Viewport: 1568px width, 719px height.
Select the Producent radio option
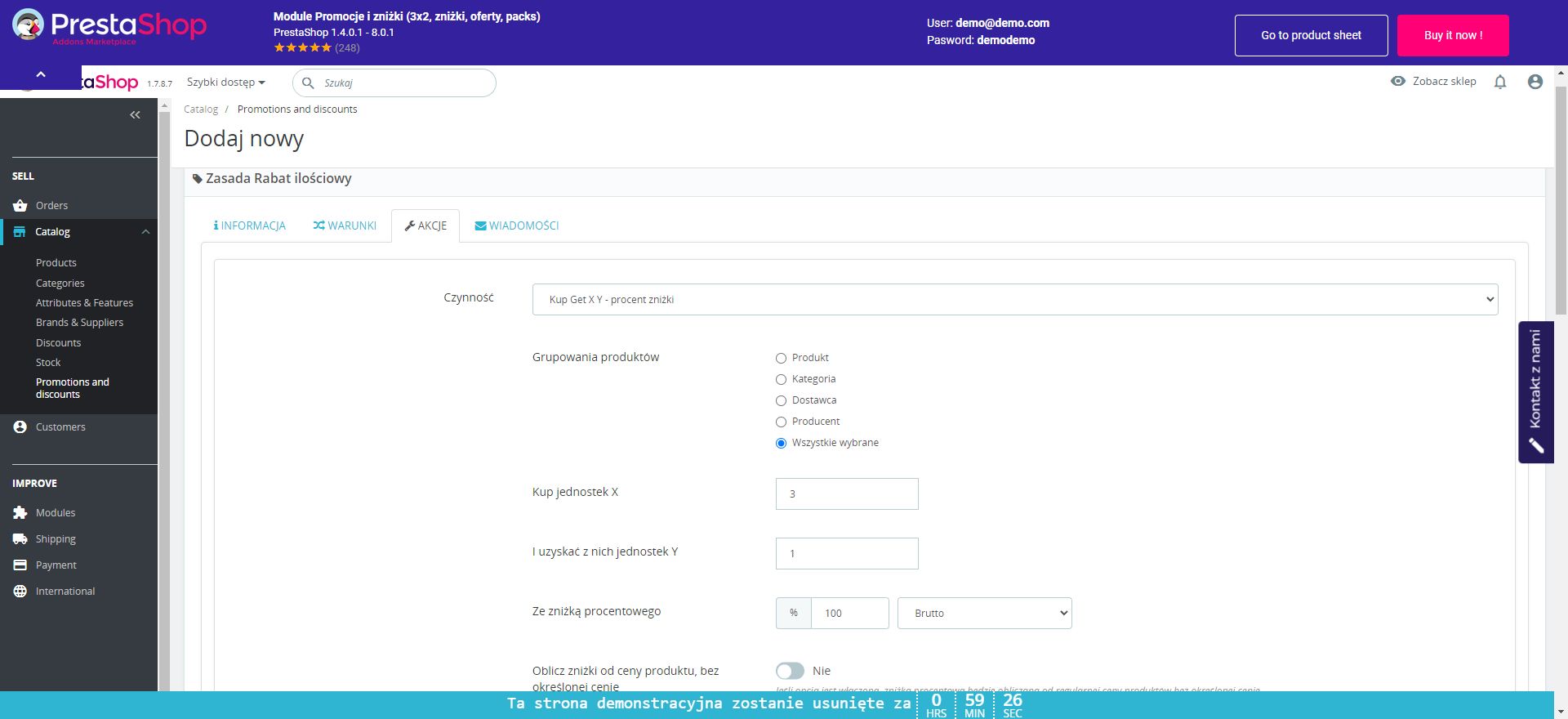coord(781,422)
